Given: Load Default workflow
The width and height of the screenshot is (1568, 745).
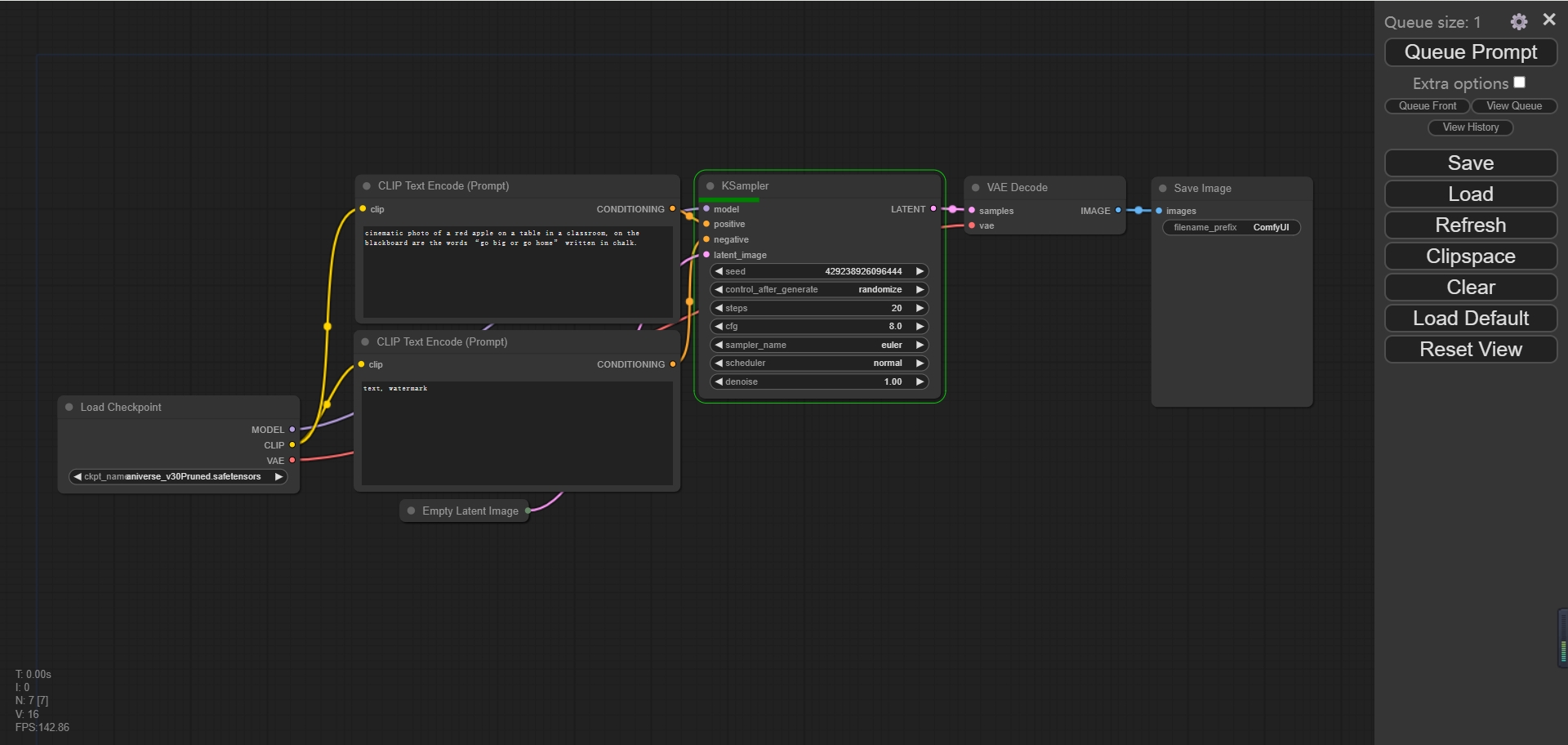Looking at the screenshot, I should point(1471,319).
